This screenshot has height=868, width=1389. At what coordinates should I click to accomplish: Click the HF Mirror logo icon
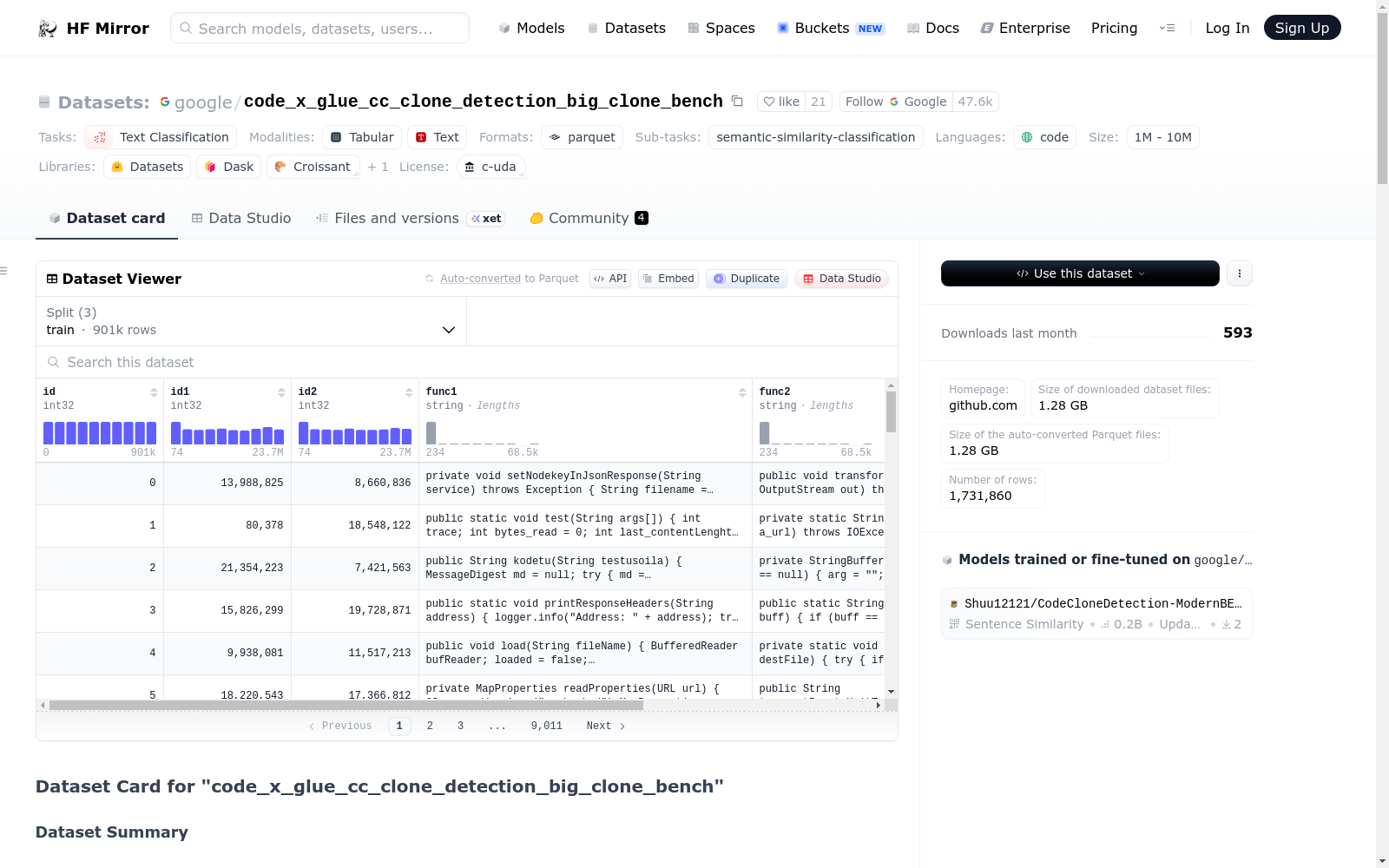(48, 29)
